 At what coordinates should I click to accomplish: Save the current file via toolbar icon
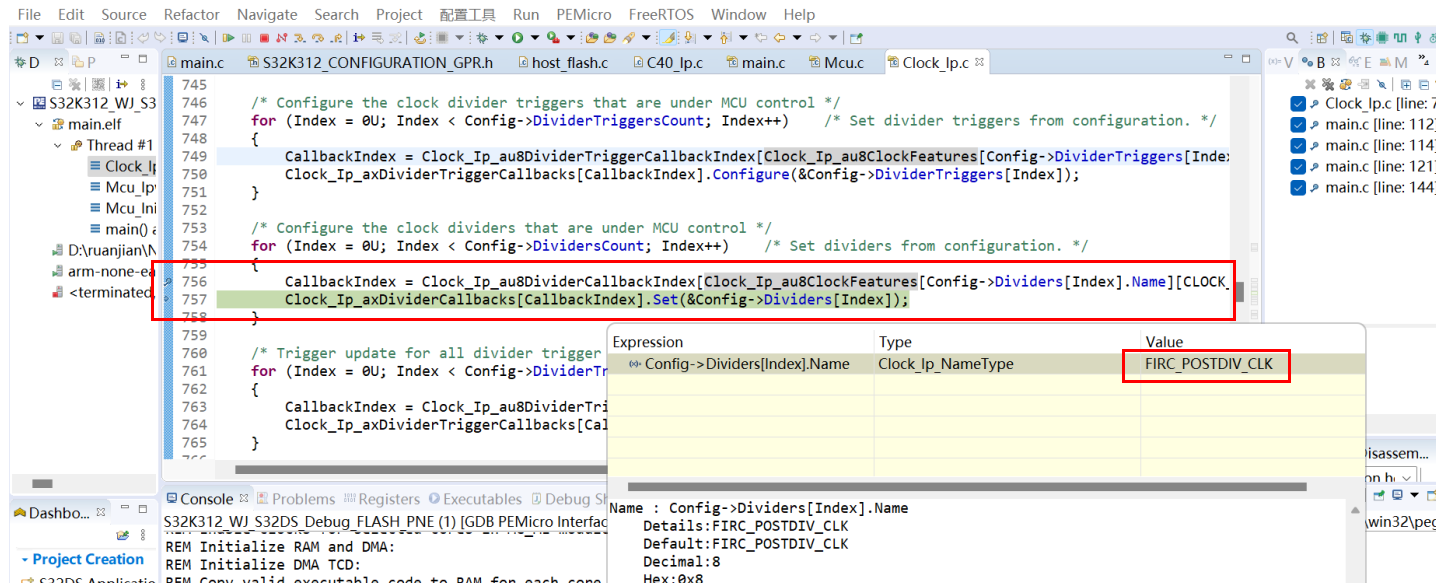(x=57, y=37)
